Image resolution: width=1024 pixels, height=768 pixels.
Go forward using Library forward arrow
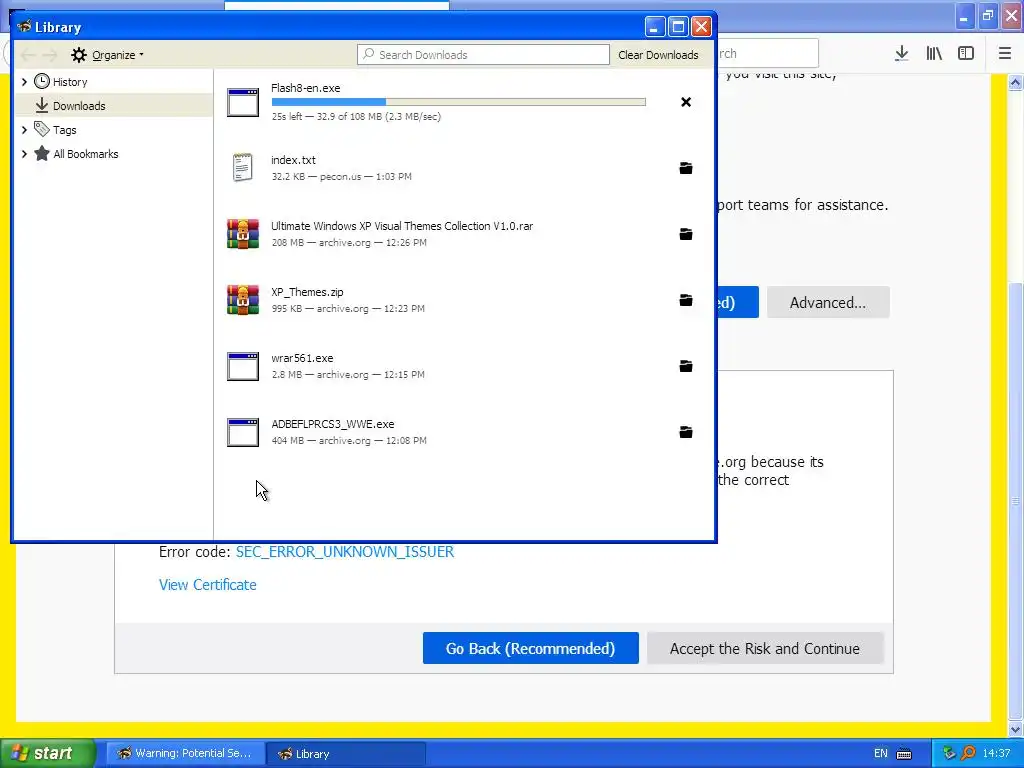pyautogui.click(x=50, y=55)
